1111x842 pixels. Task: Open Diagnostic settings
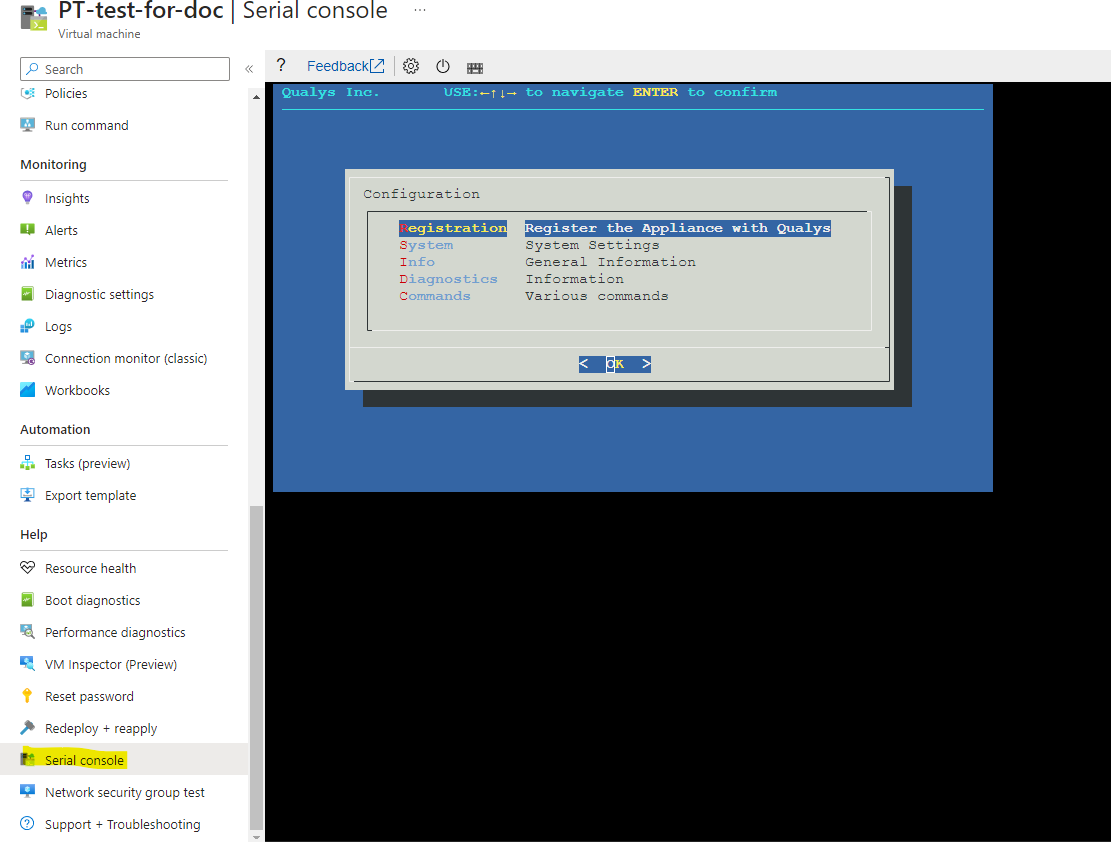pos(99,294)
